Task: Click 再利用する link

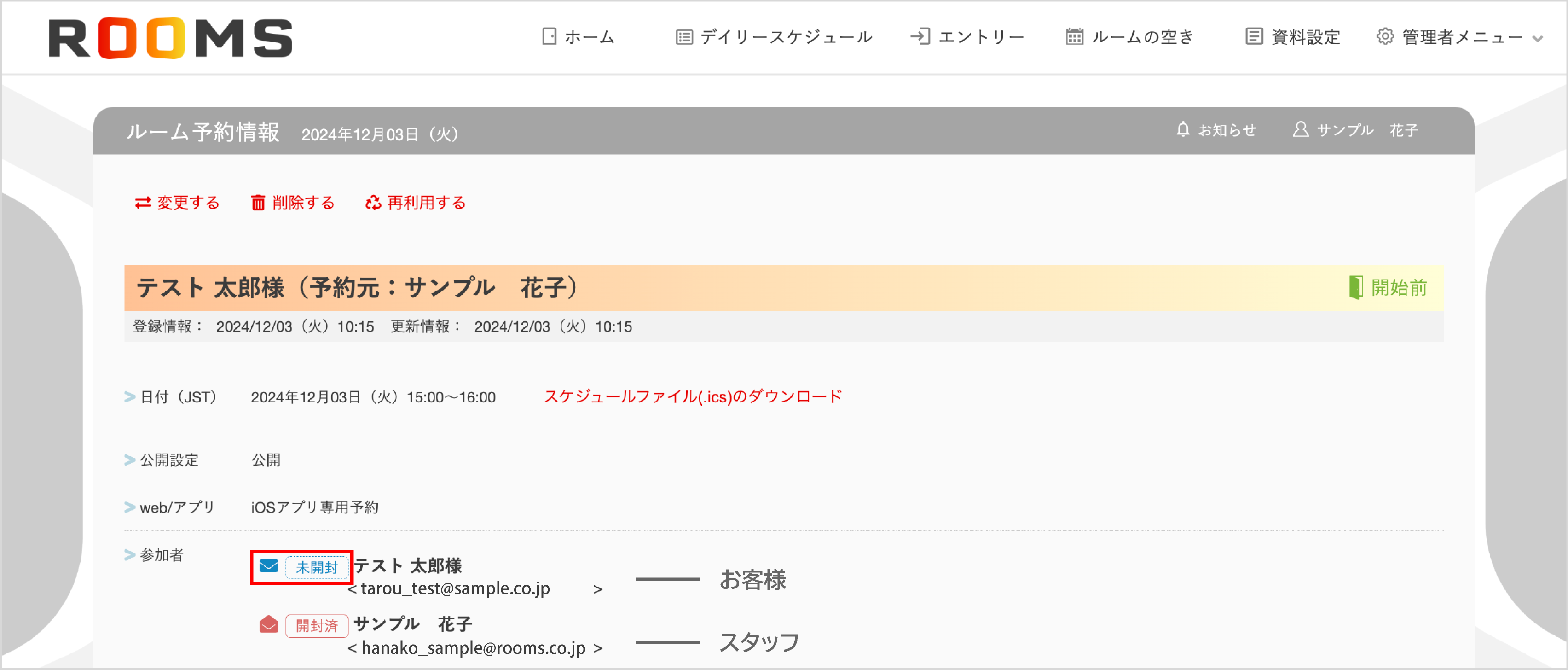Action: coord(426,202)
